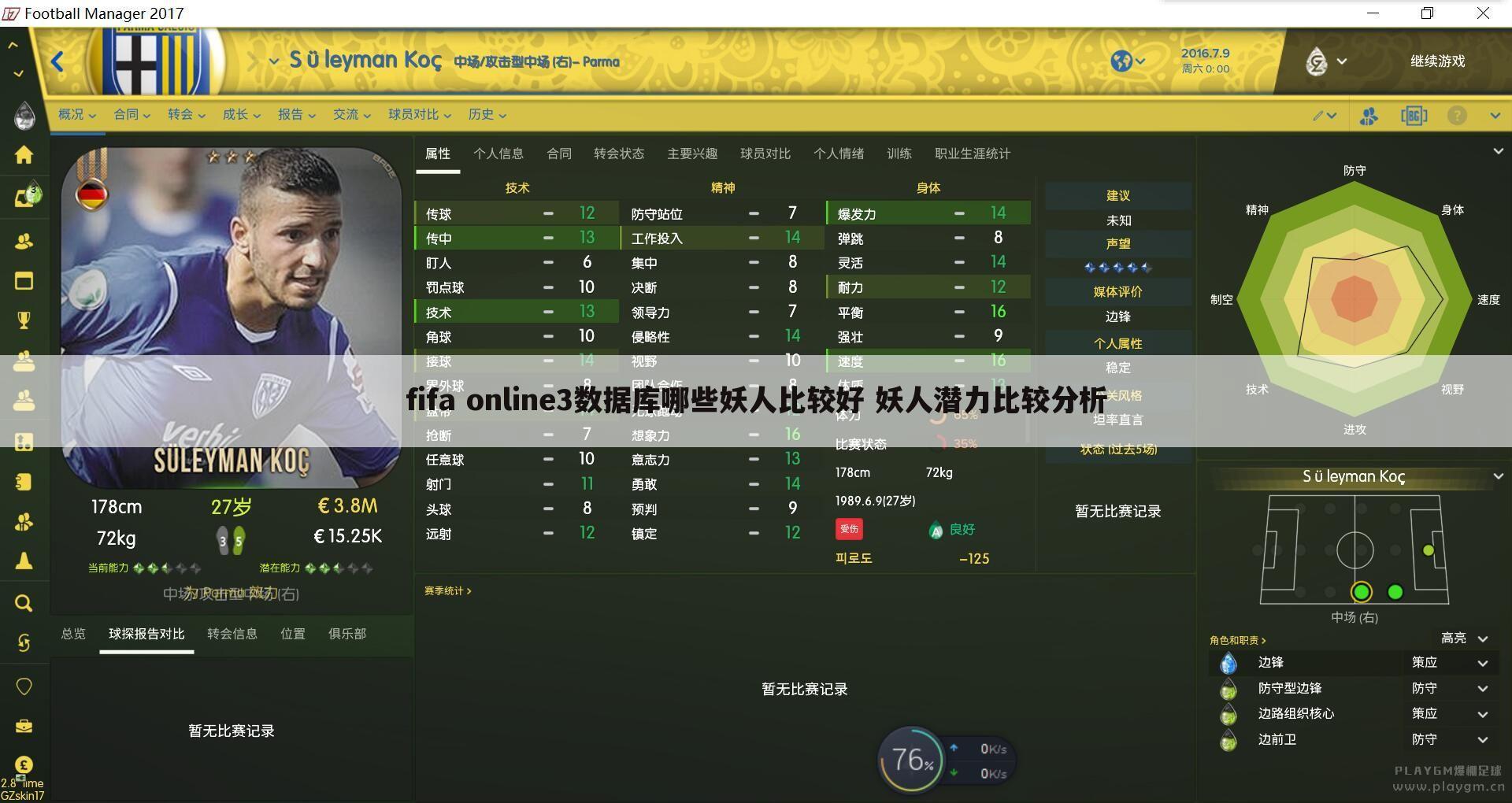Open the club shield outline sidebar icon
This screenshot has height=803, width=1512.
[24, 686]
